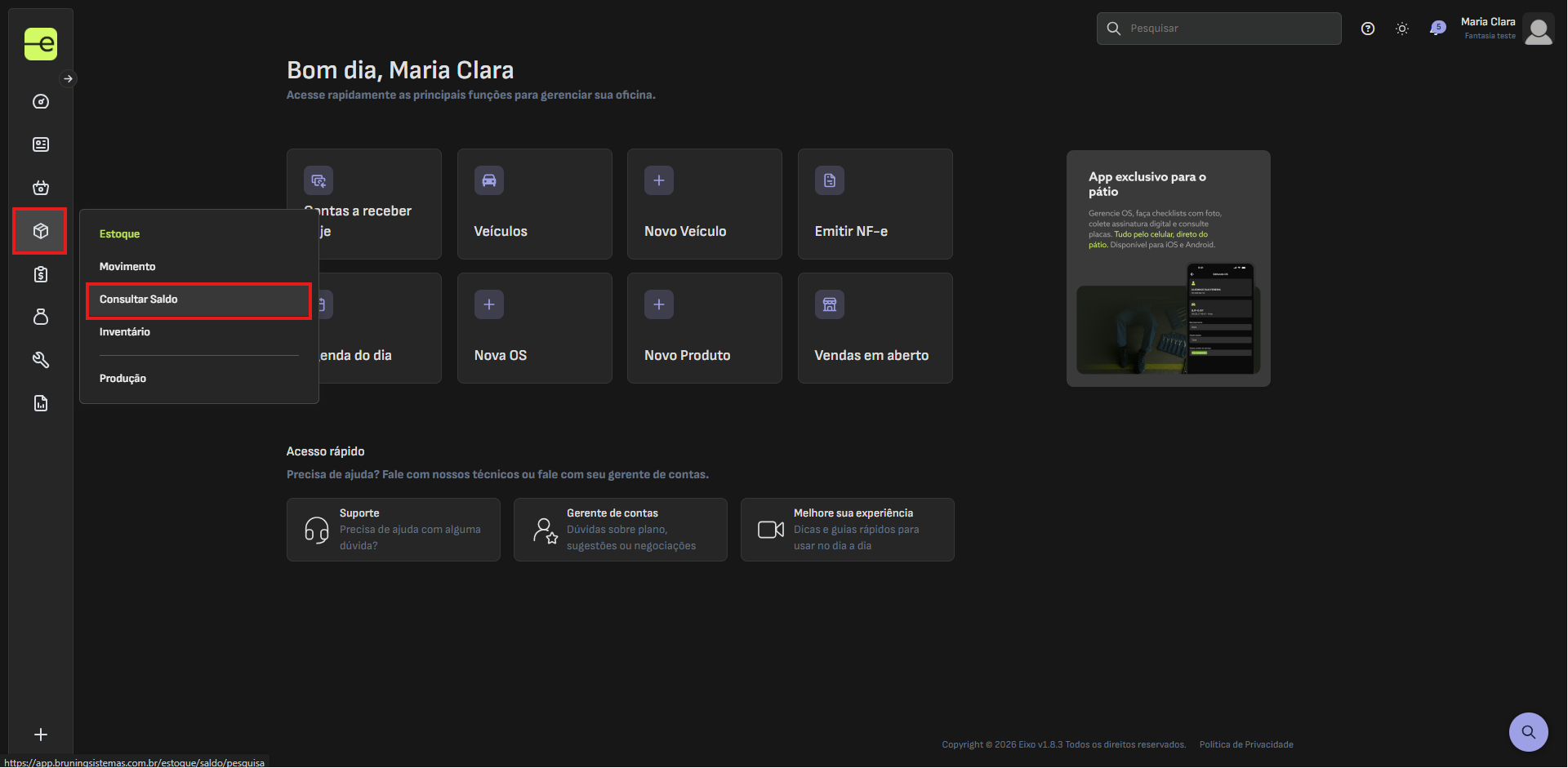Open the Melhore sua experiência video card
Viewport: 1568px width, 768px height.
point(848,530)
